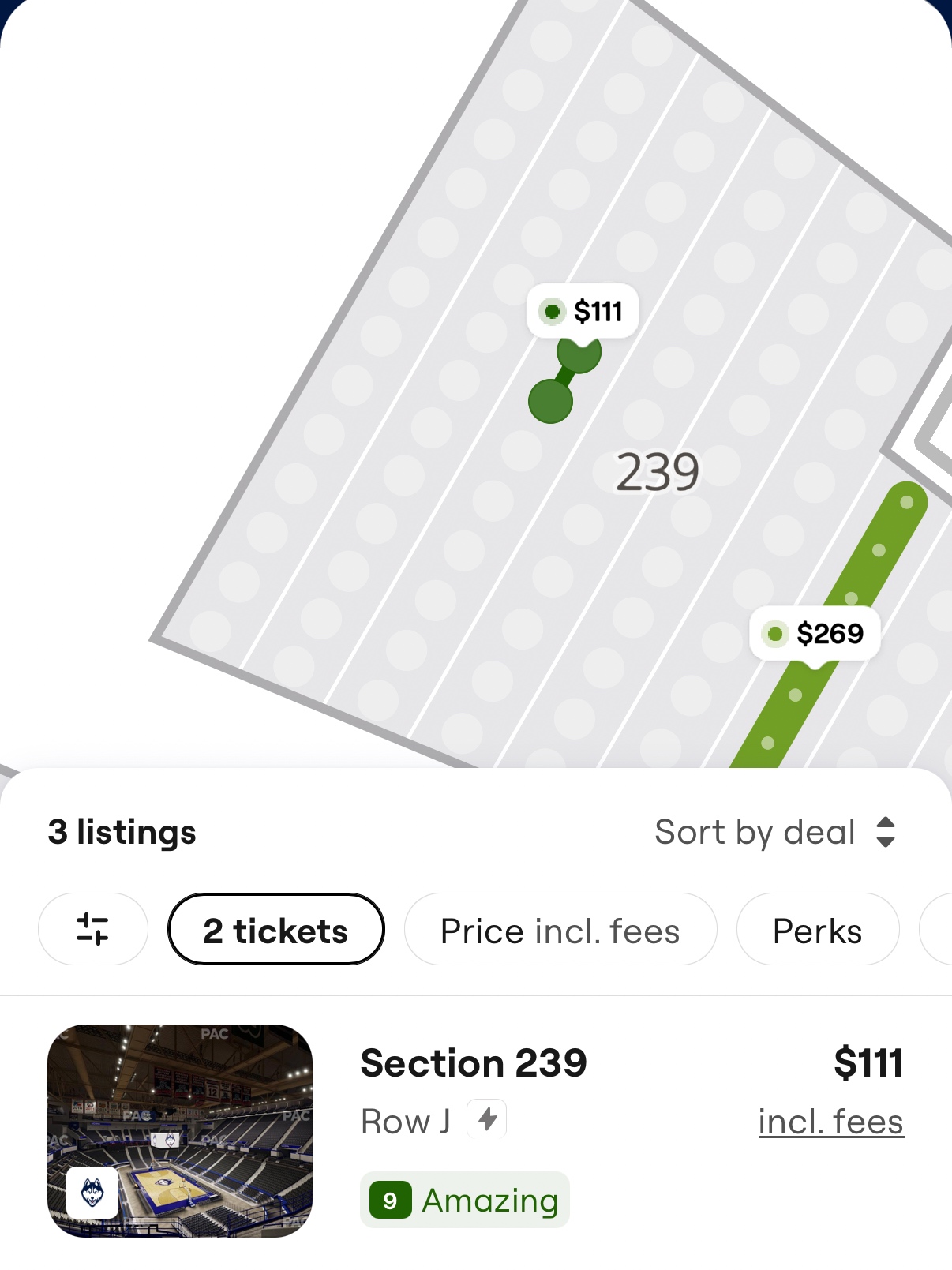Open the Sort by deal dropdown
Image resolution: width=952 pixels, height=1270 pixels.
coord(755,832)
